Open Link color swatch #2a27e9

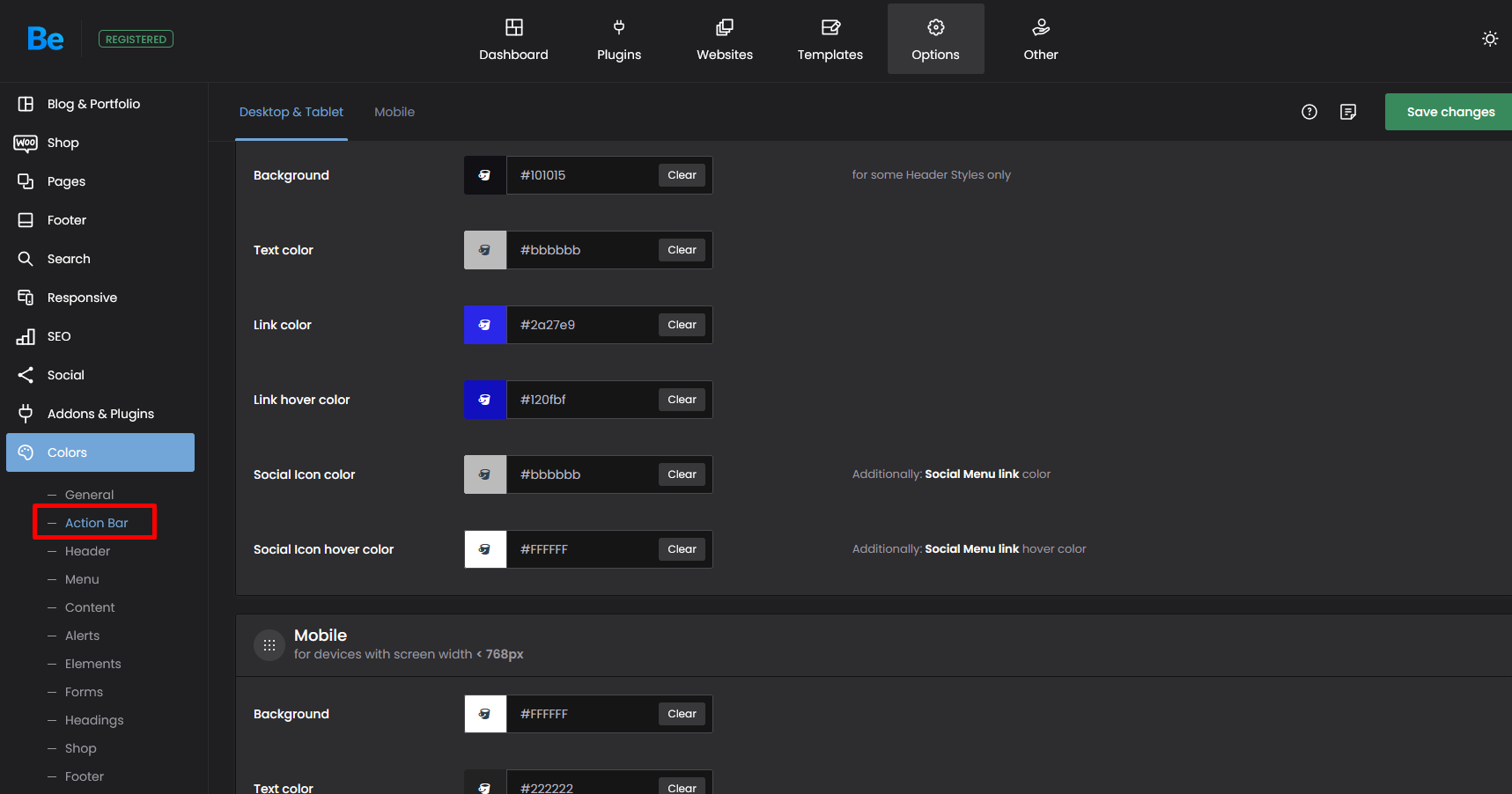point(485,325)
